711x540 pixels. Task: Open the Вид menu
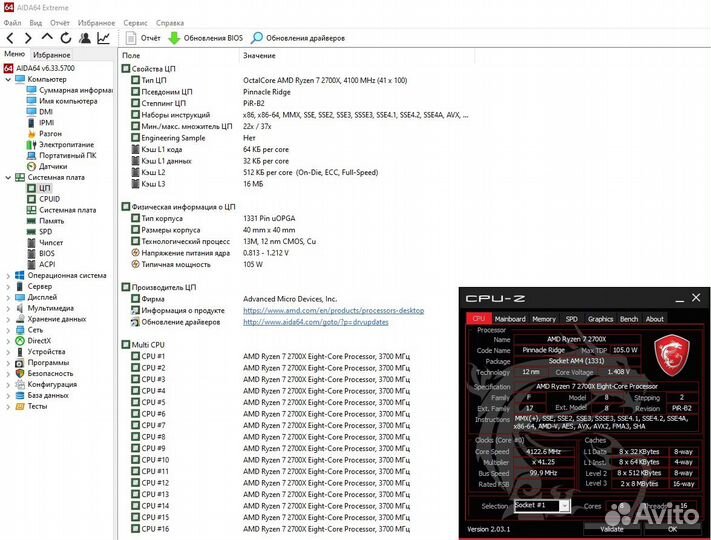(35, 23)
